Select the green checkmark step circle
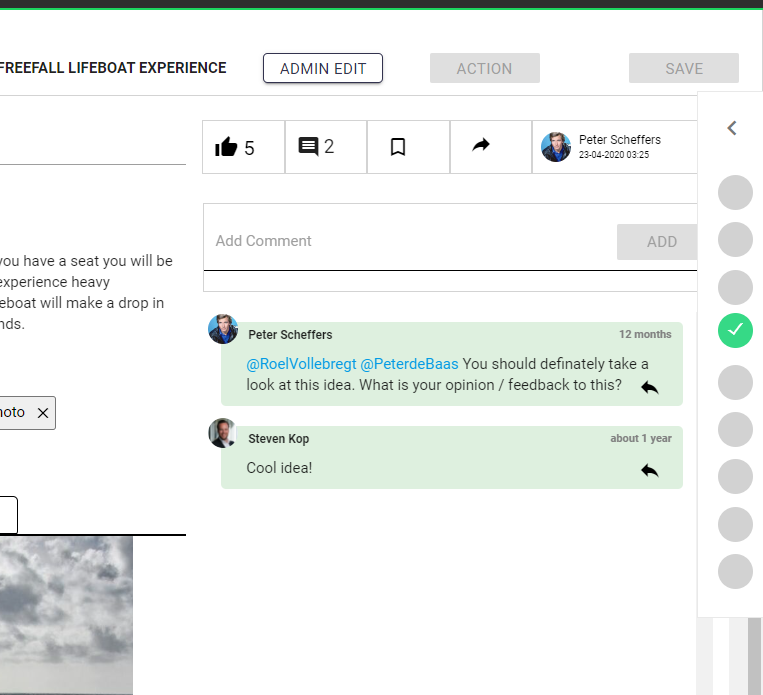Image resolution: width=763 pixels, height=695 pixels. (735, 330)
